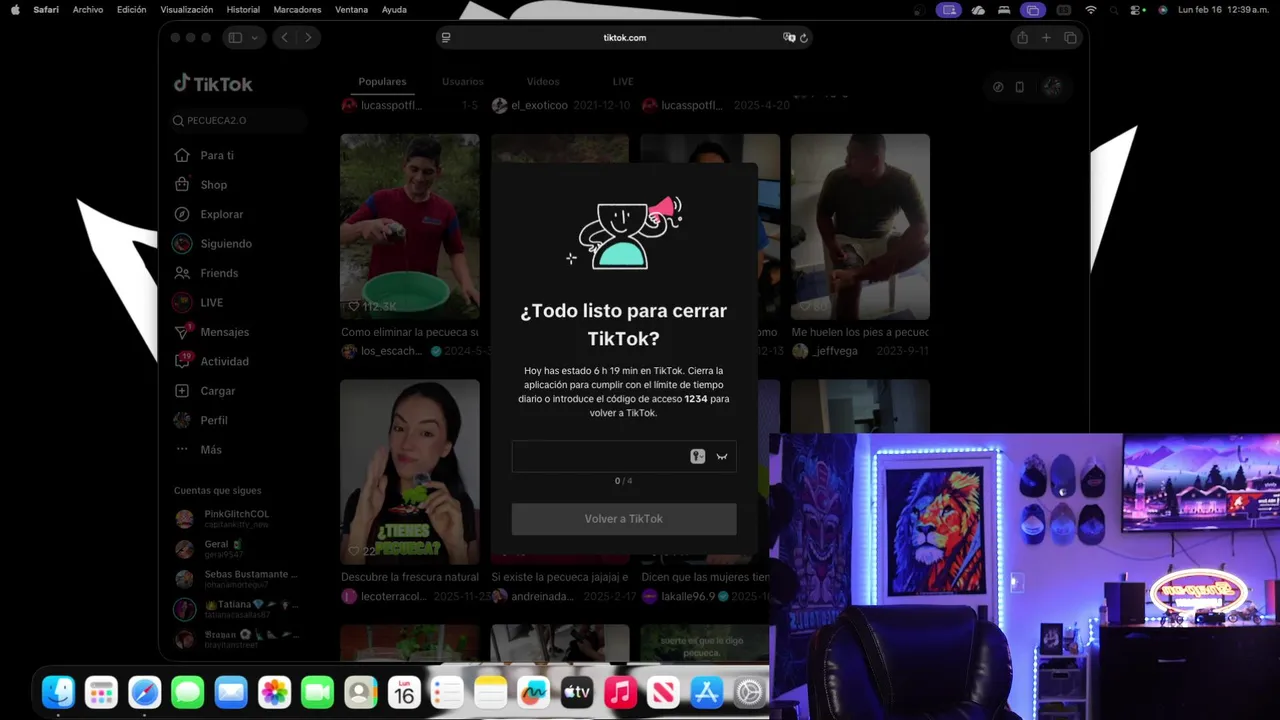Screen dimensions: 1280x720
Task: Open Music app from the Dock
Action: coord(621,692)
